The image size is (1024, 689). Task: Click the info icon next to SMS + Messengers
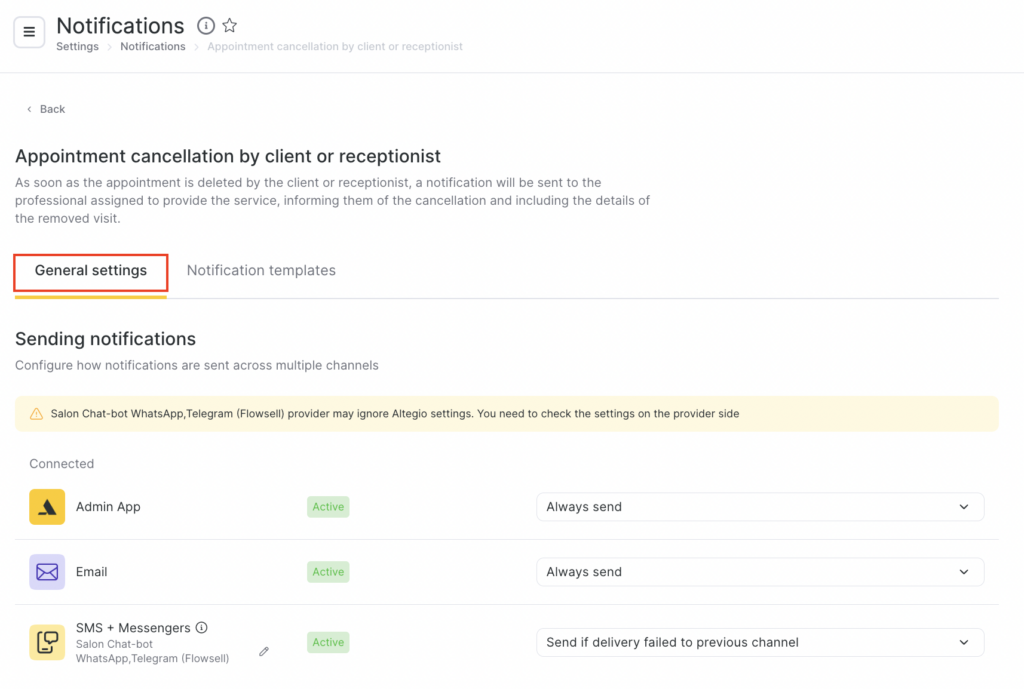point(201,628)
